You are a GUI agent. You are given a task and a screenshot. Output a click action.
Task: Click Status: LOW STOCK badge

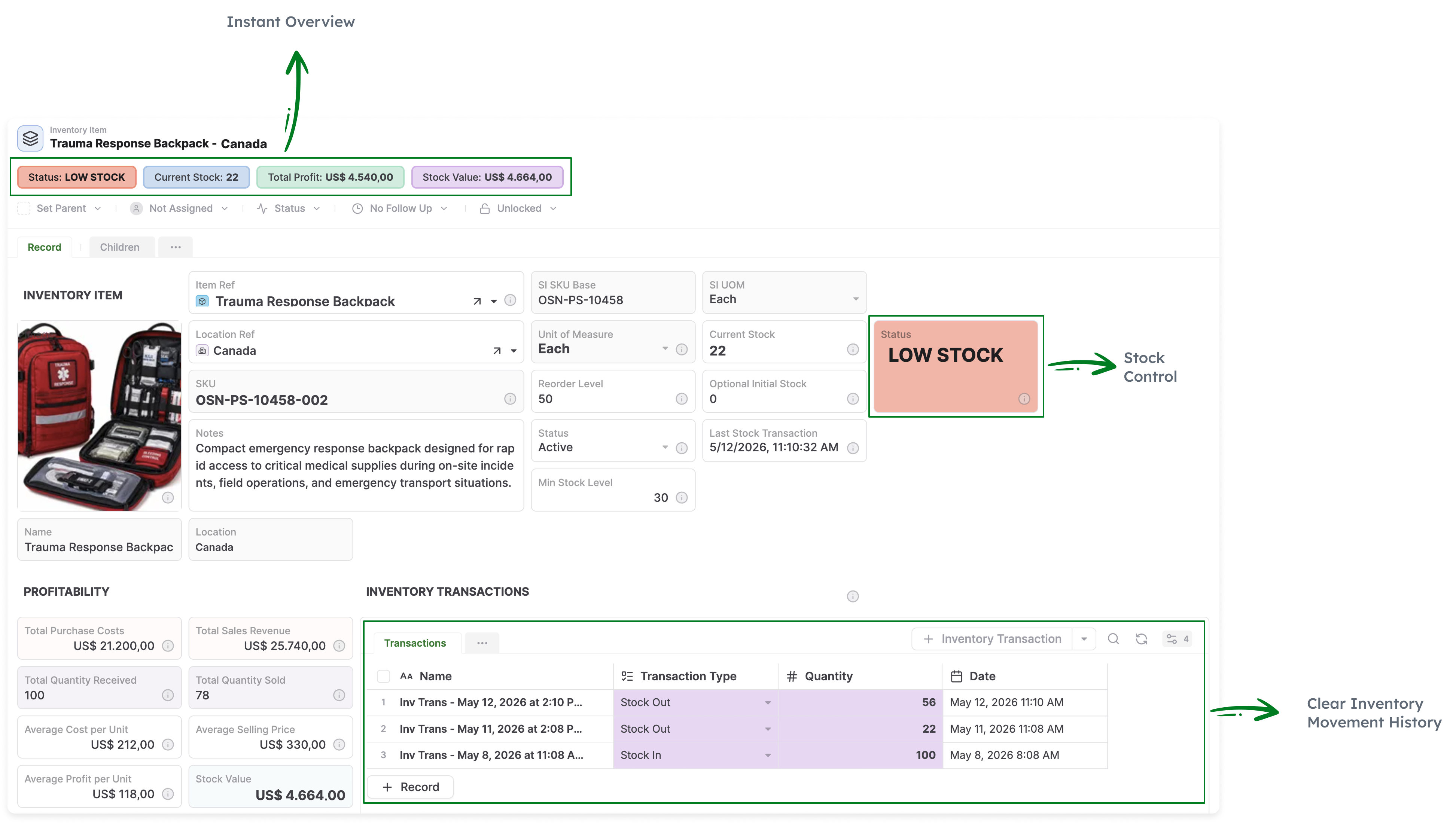point(76,177)
